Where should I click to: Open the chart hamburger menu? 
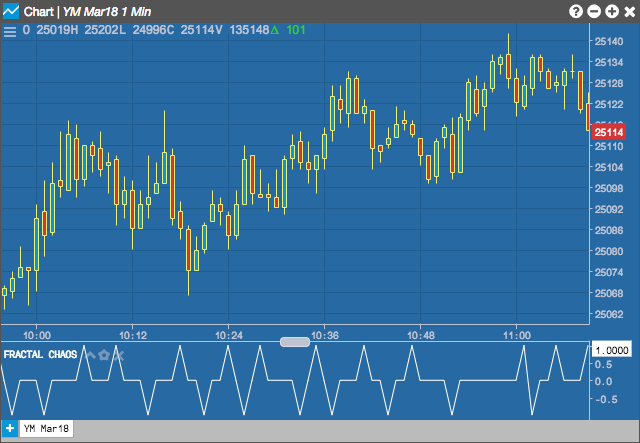pyautogui.click(x=10, y=32)
